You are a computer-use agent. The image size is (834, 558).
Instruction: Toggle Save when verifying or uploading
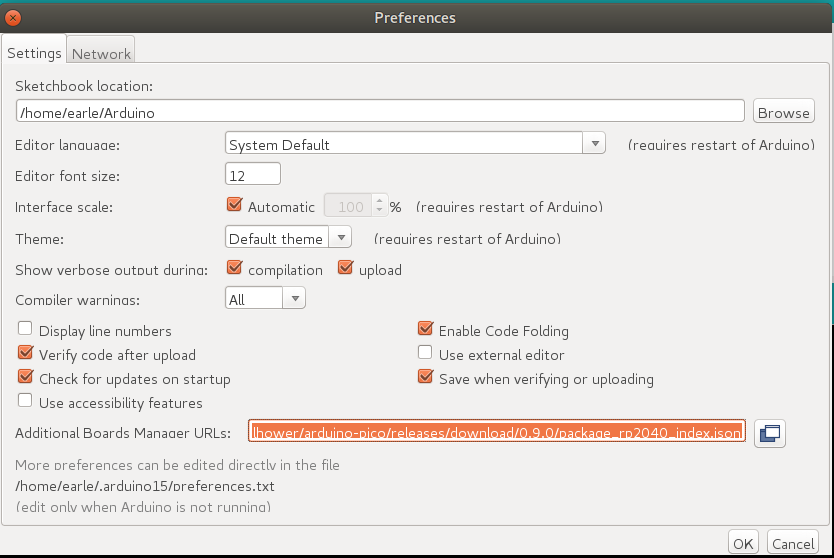[x=425, y=378]
